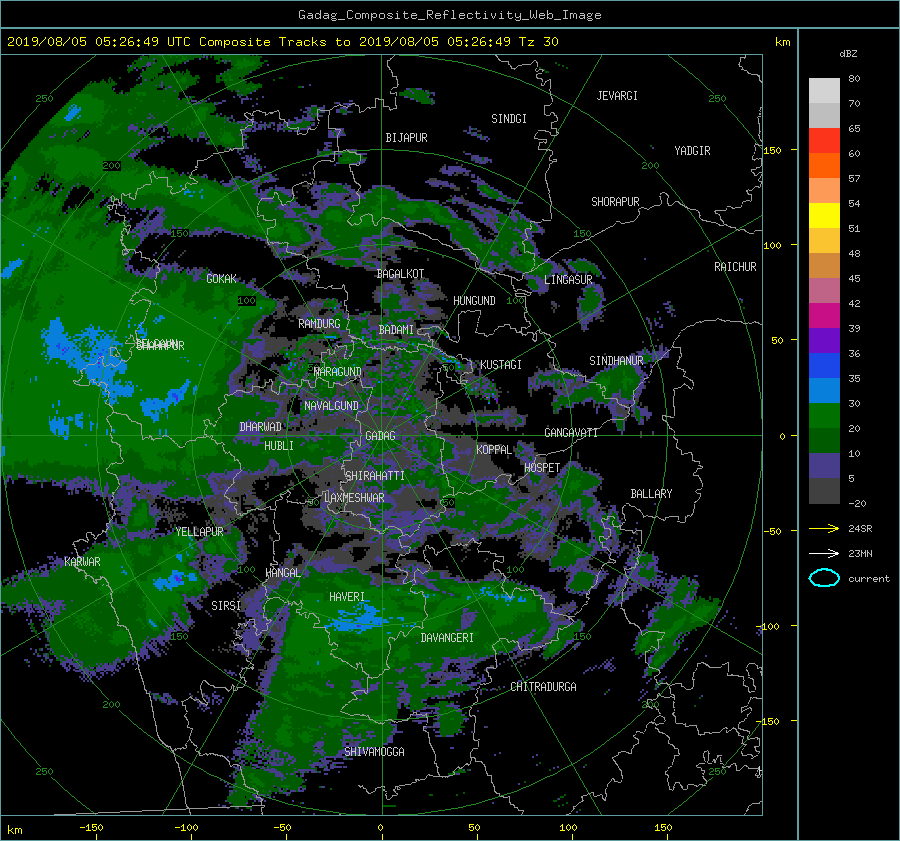Click the KUSTAGI city label
Screen dimensions: 900x841
[x=501, y=365]
